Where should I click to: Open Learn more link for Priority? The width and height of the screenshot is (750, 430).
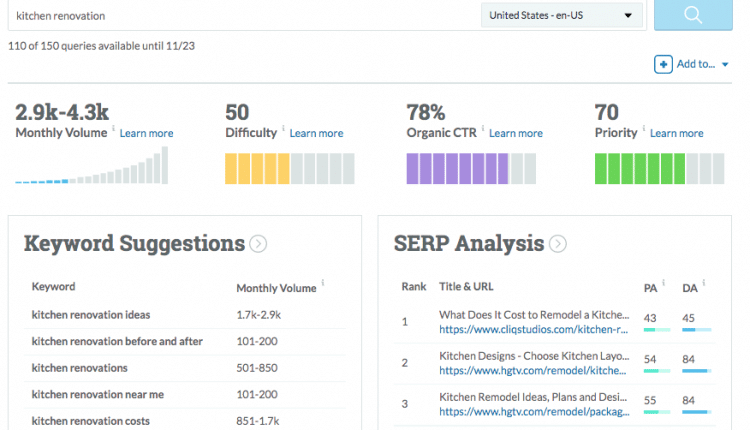coord(676,133)
